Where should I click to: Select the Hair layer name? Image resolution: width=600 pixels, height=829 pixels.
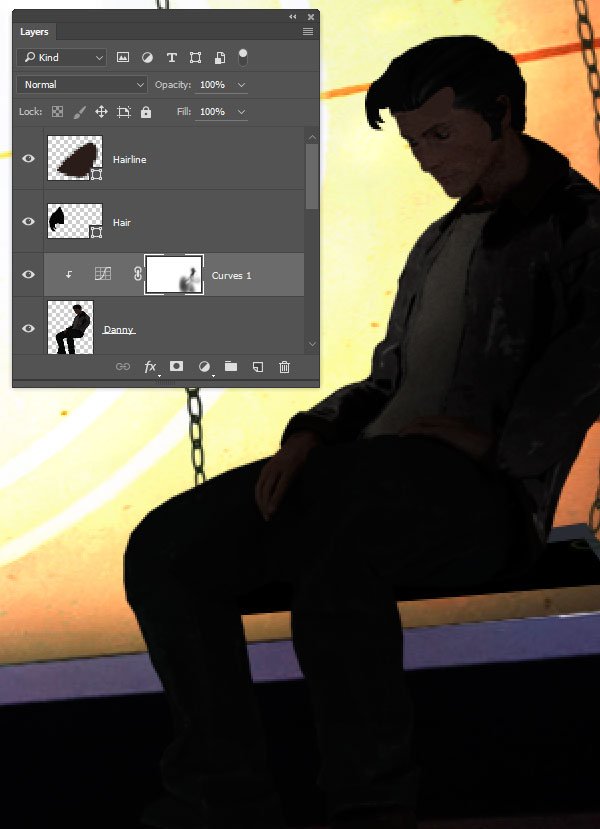click(x=122, y=223)
